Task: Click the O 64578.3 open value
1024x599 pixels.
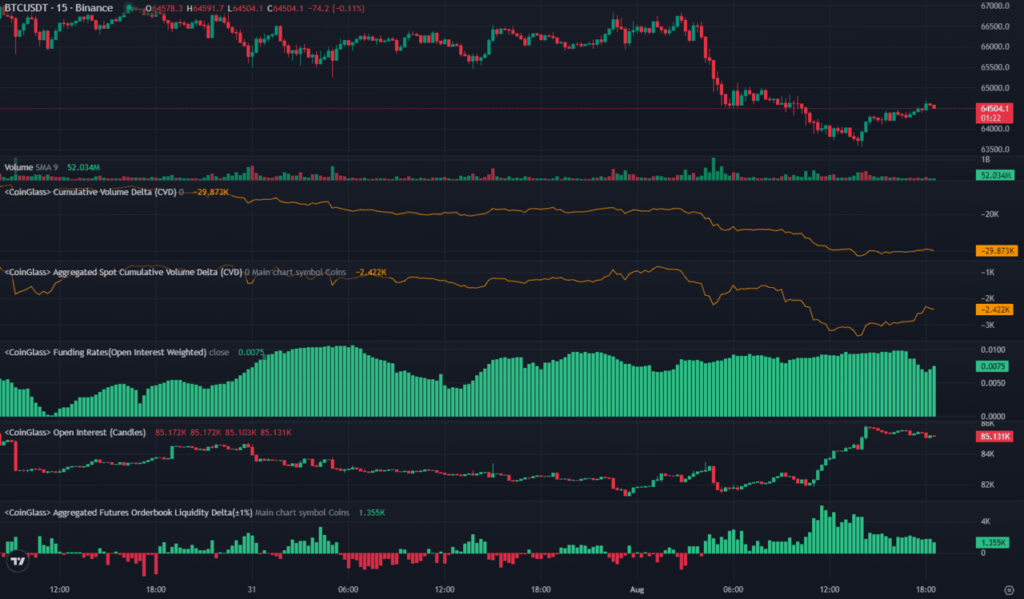Action: point(164,8)
